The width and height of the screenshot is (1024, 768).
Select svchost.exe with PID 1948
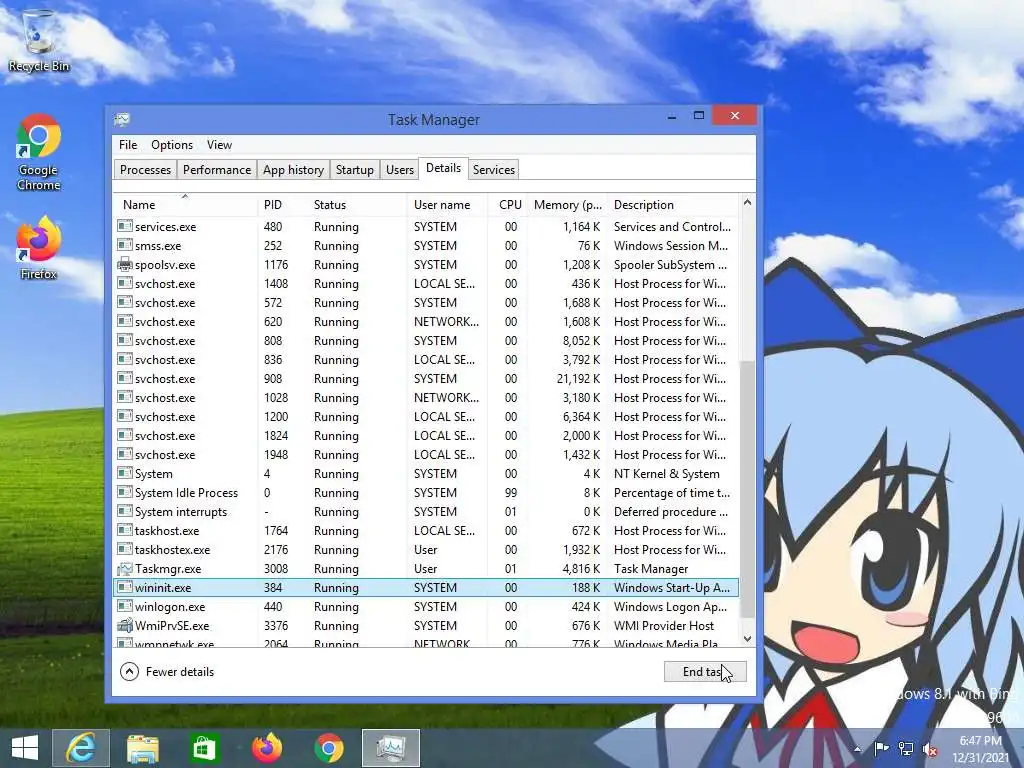click(426, 455)
